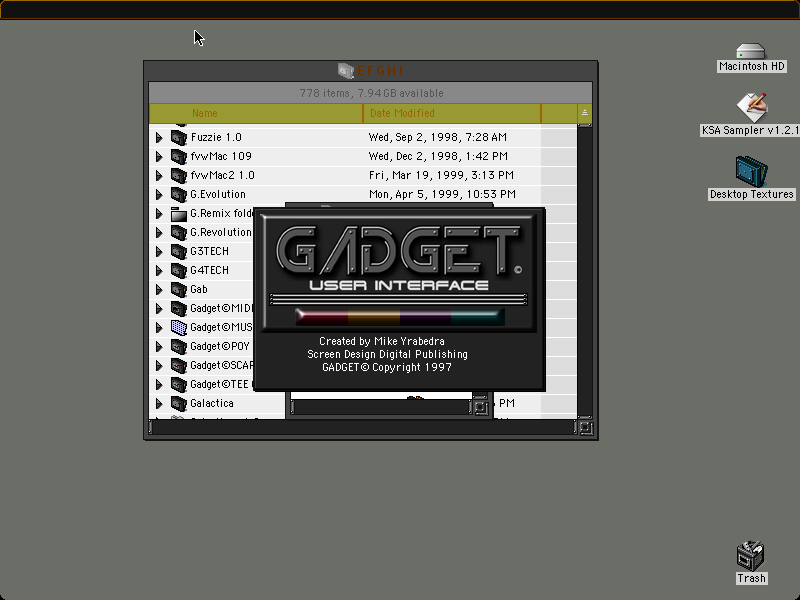Viewport: 800px width, 600px height.
Task: Select the icon beside G3TECH
Action: pos(179,252)
